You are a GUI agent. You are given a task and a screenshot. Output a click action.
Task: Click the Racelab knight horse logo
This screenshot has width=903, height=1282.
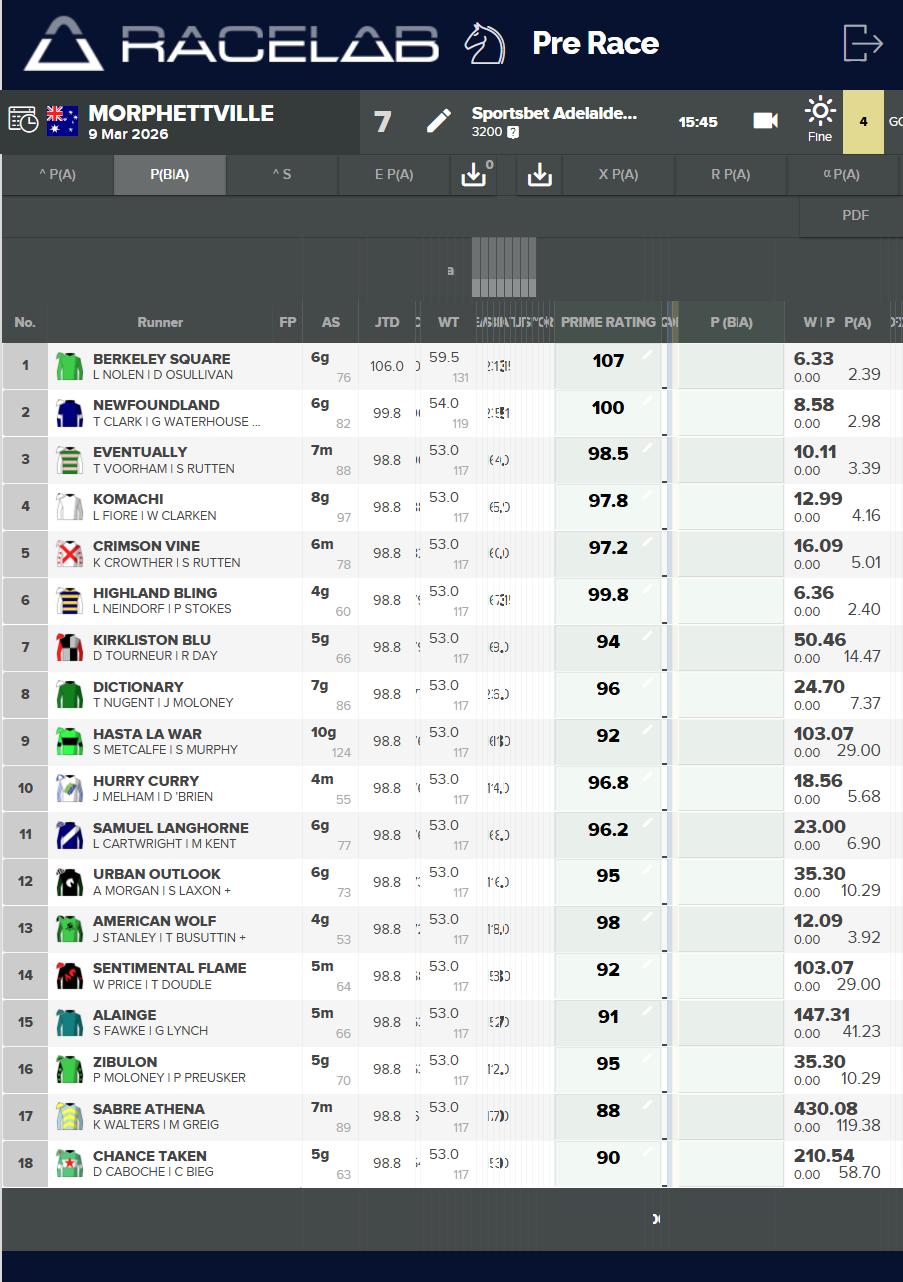(484, 44)
